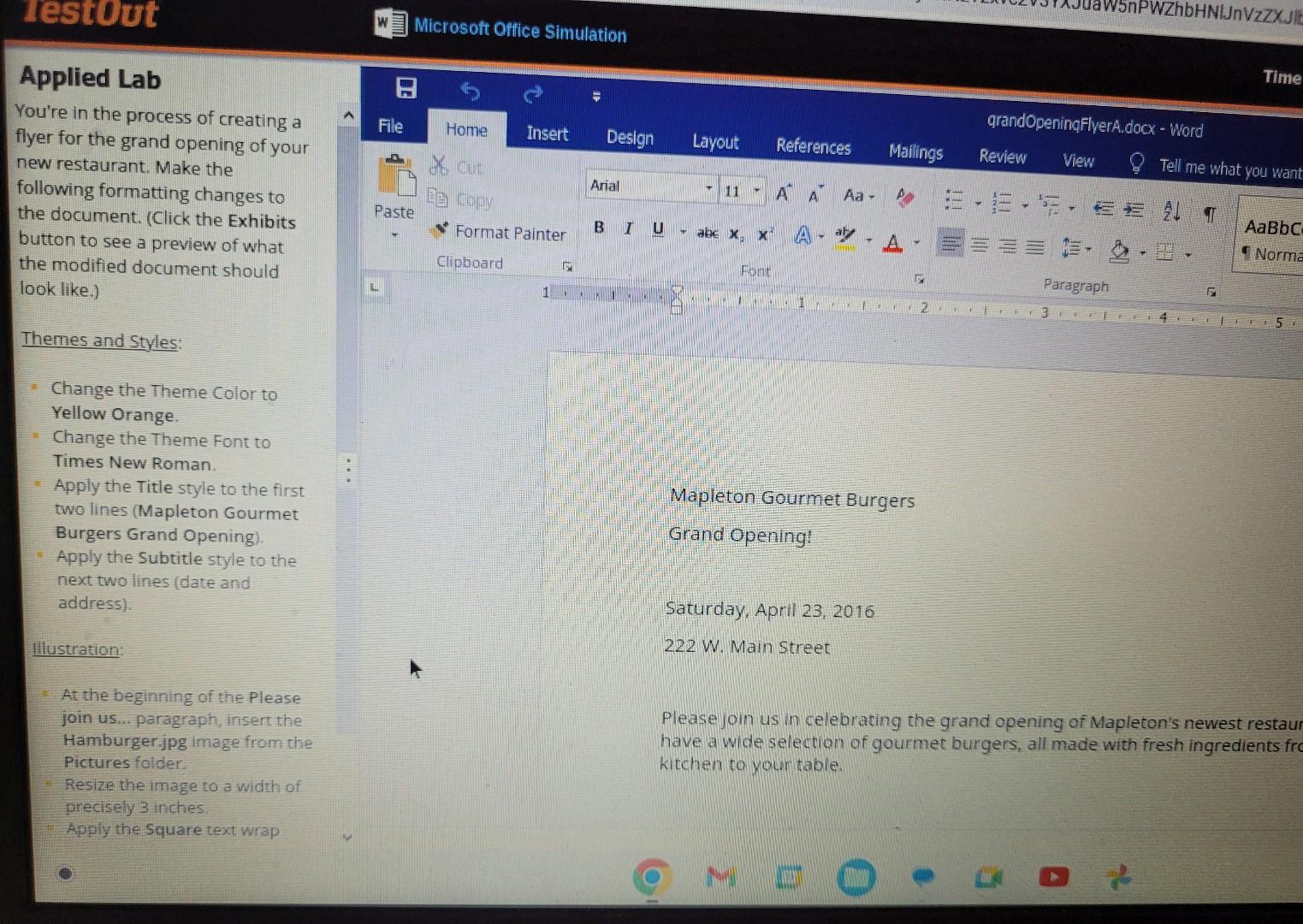1303x924 pixels.
Task: Select the Copy icon
Action: click(x=438, y=199)
